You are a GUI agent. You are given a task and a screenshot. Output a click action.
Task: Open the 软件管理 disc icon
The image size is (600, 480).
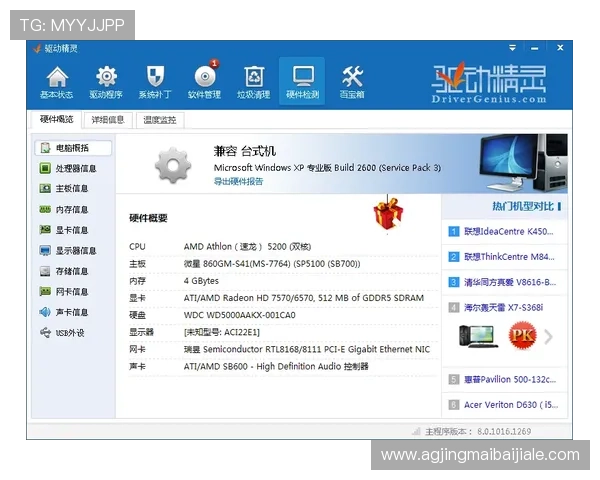pos(204,82)
